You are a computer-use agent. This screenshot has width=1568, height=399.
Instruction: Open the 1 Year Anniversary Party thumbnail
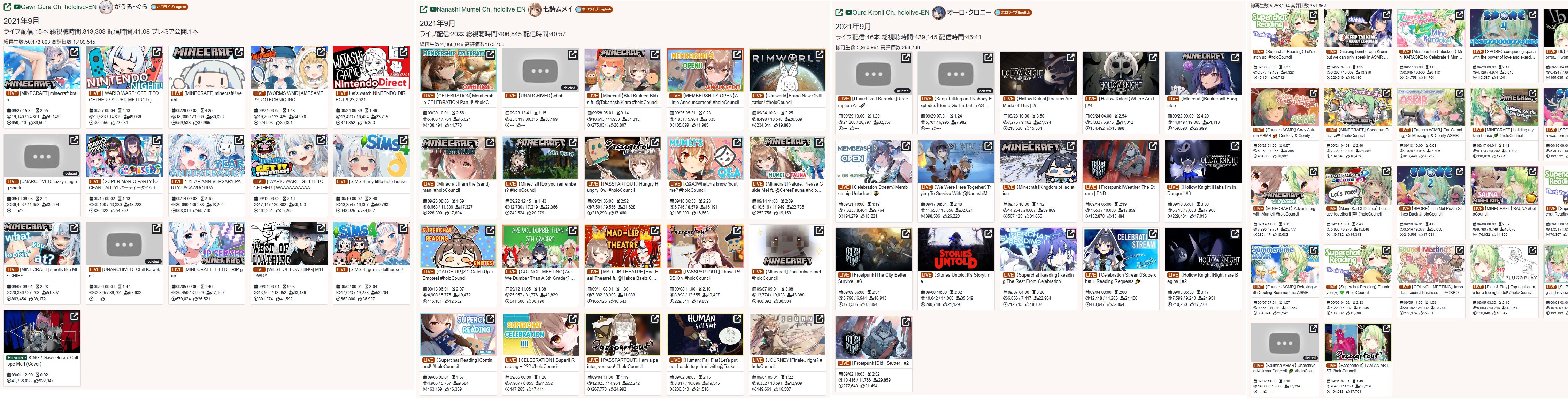(x=206, y=156)
